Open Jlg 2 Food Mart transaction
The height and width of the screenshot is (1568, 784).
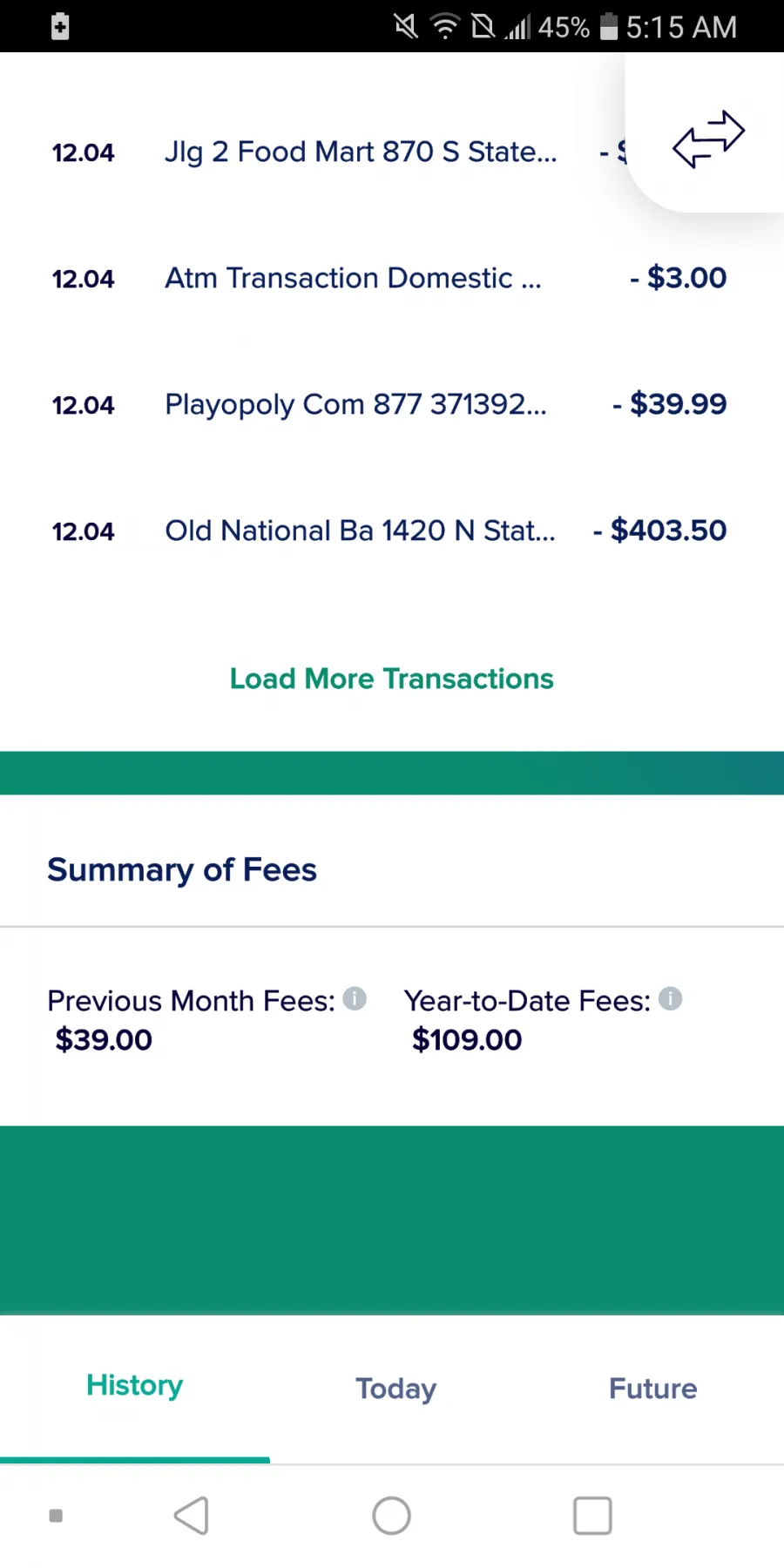340,152
